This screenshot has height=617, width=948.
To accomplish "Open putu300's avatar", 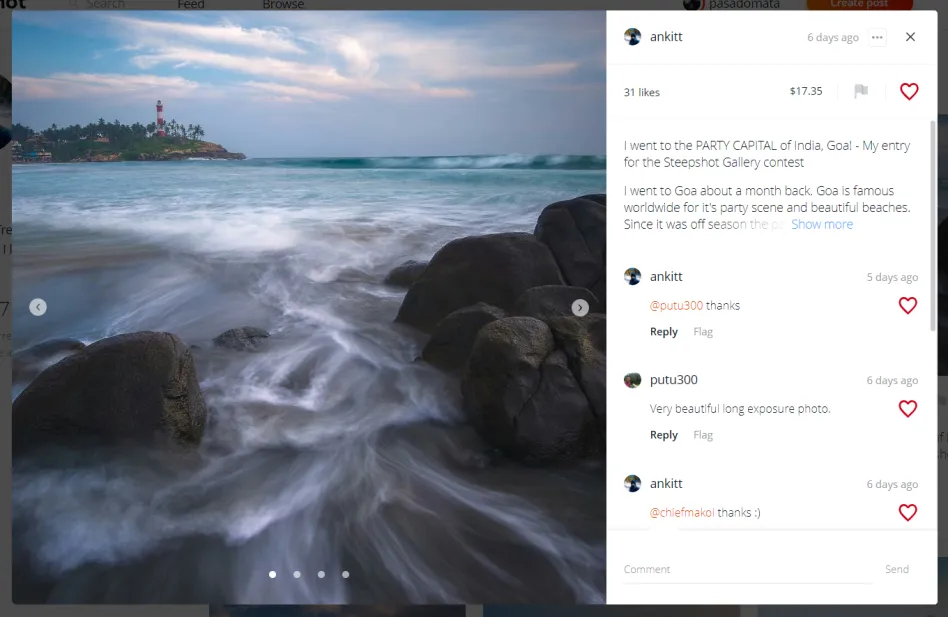I will 632,380.
